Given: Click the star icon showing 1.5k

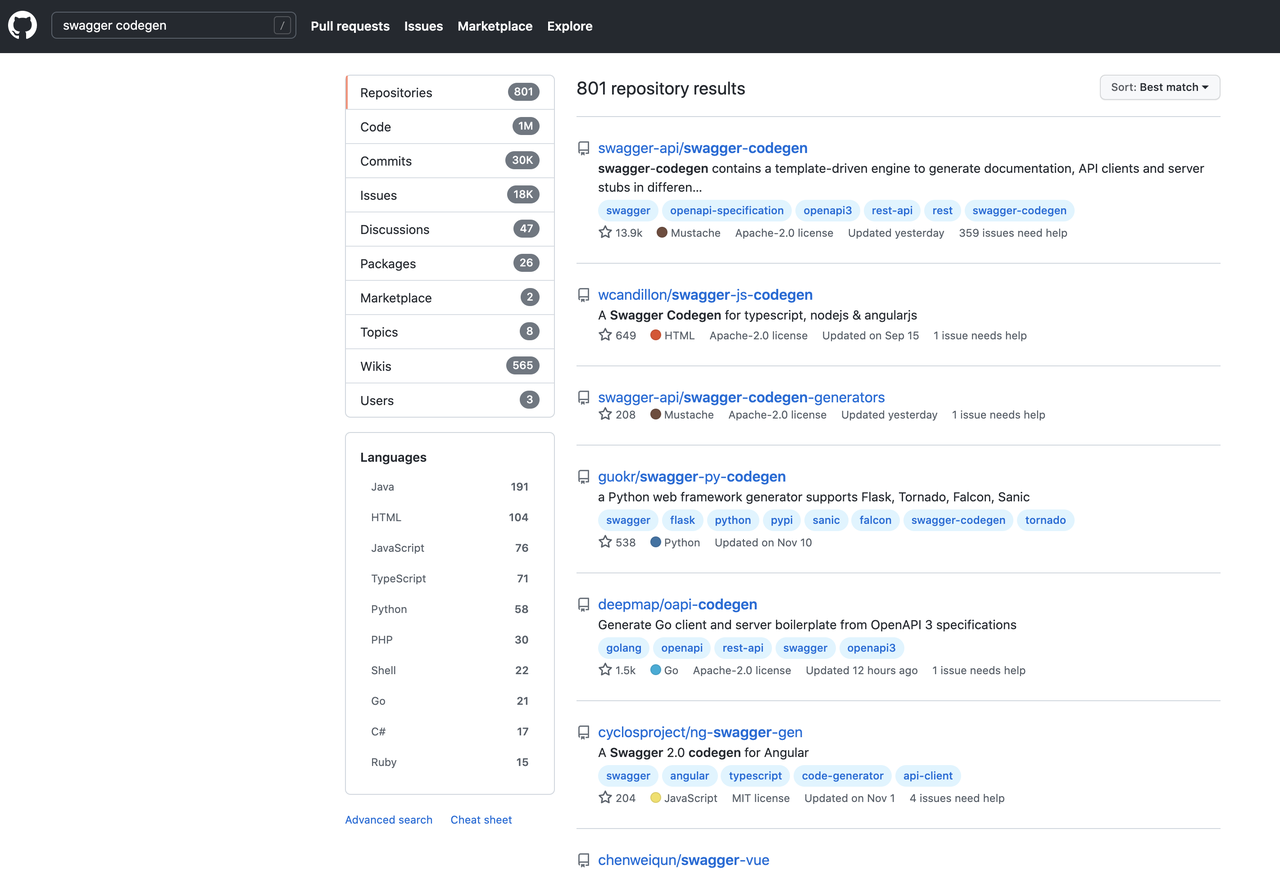Looking at the screenshot, I should pos(605,670).
